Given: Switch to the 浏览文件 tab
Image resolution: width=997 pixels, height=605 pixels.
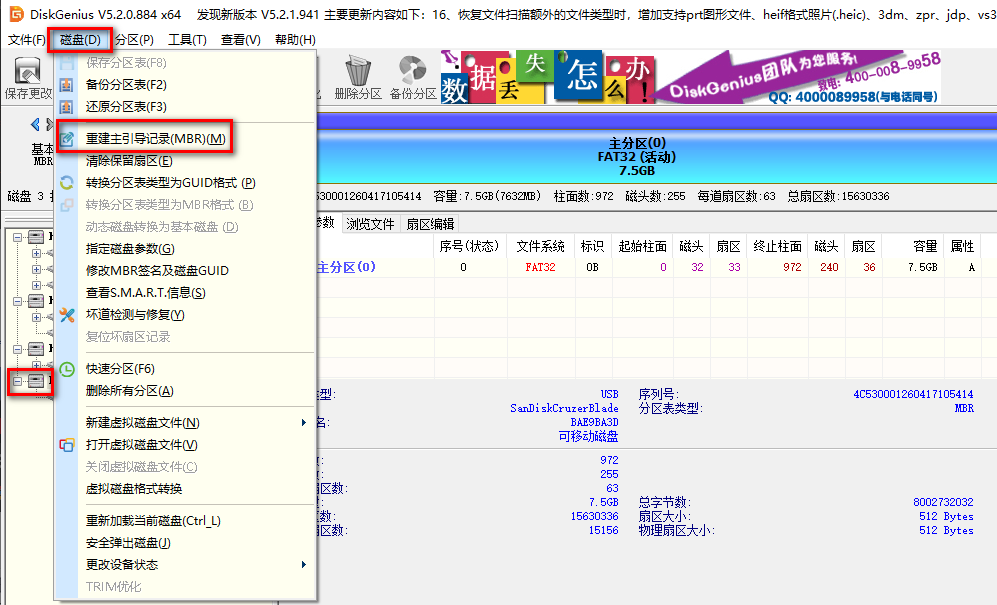Looking at the screenshot, I should tap(371, 224).
